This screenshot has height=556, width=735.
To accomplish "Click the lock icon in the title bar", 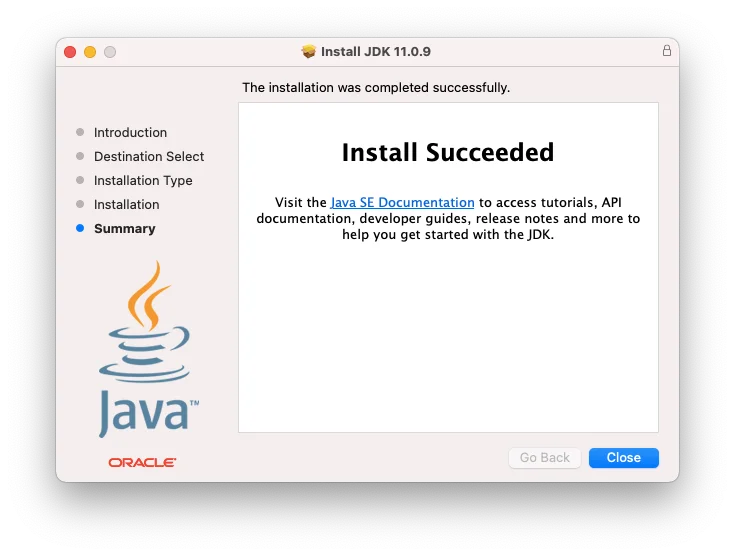I will [666, 51].
